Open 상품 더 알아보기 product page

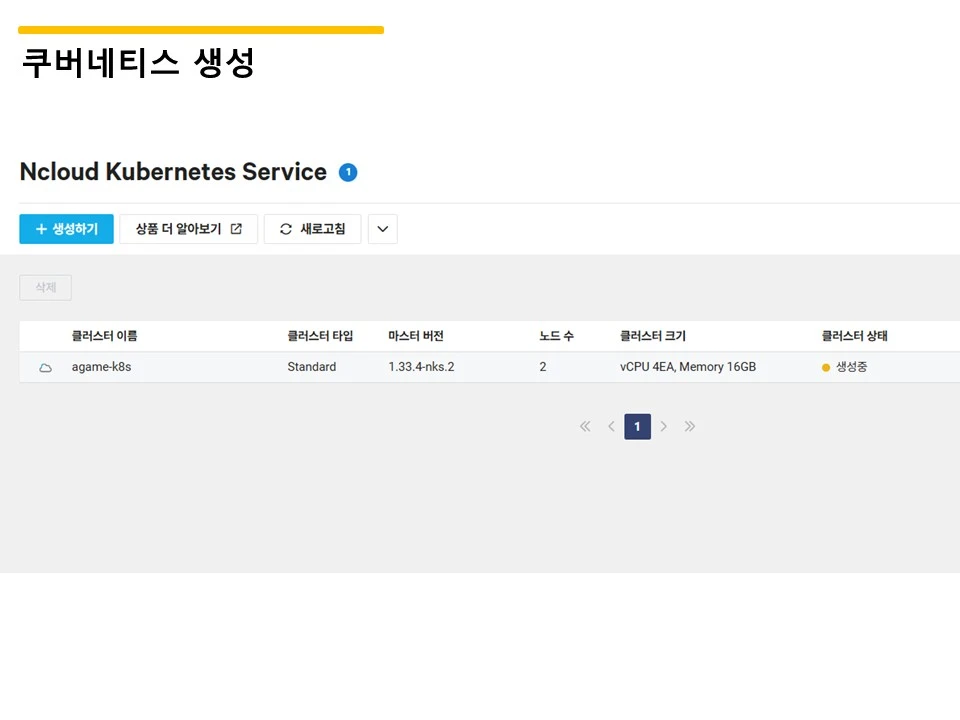(188, 229)
